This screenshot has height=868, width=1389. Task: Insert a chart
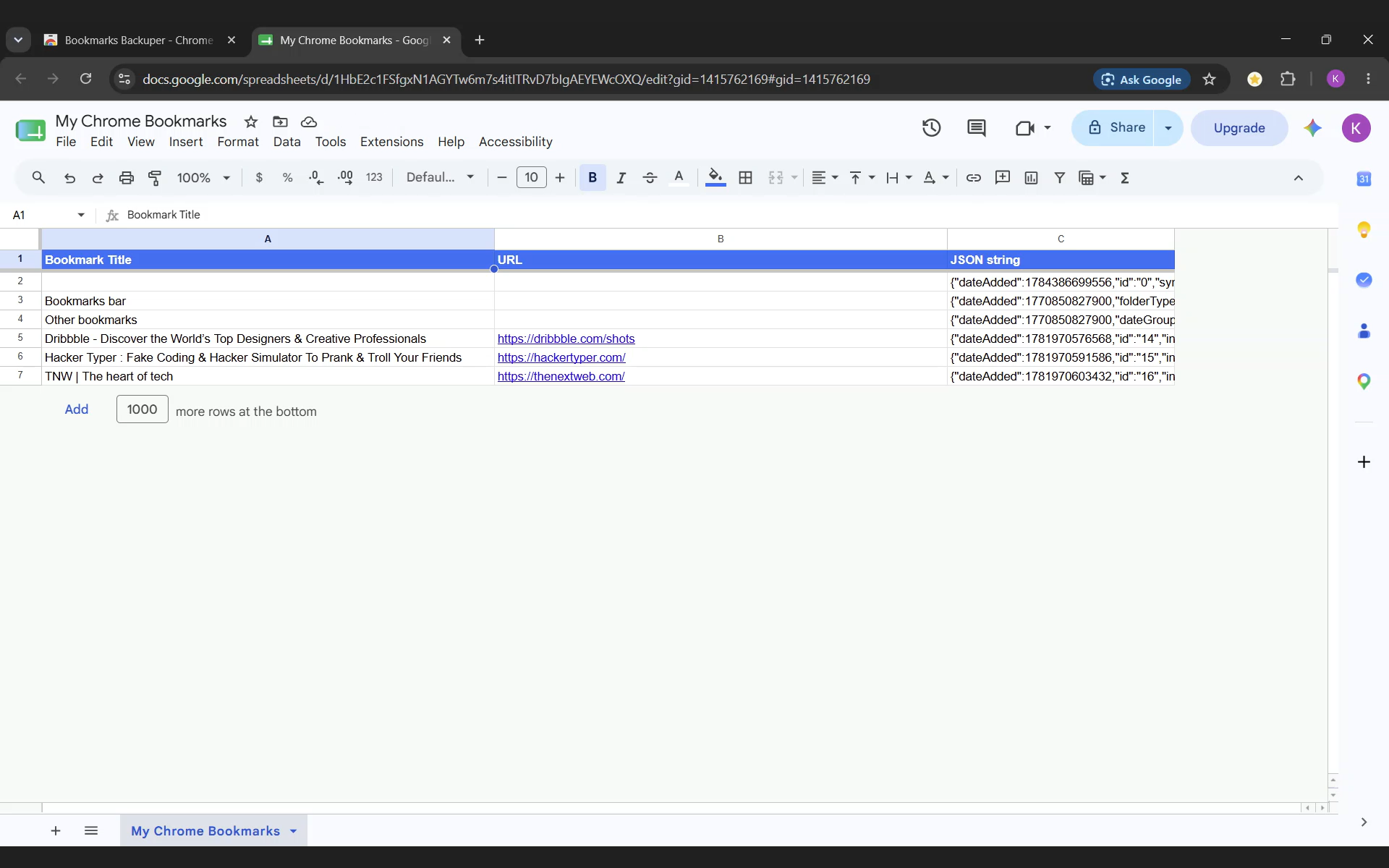[1031, 177]
